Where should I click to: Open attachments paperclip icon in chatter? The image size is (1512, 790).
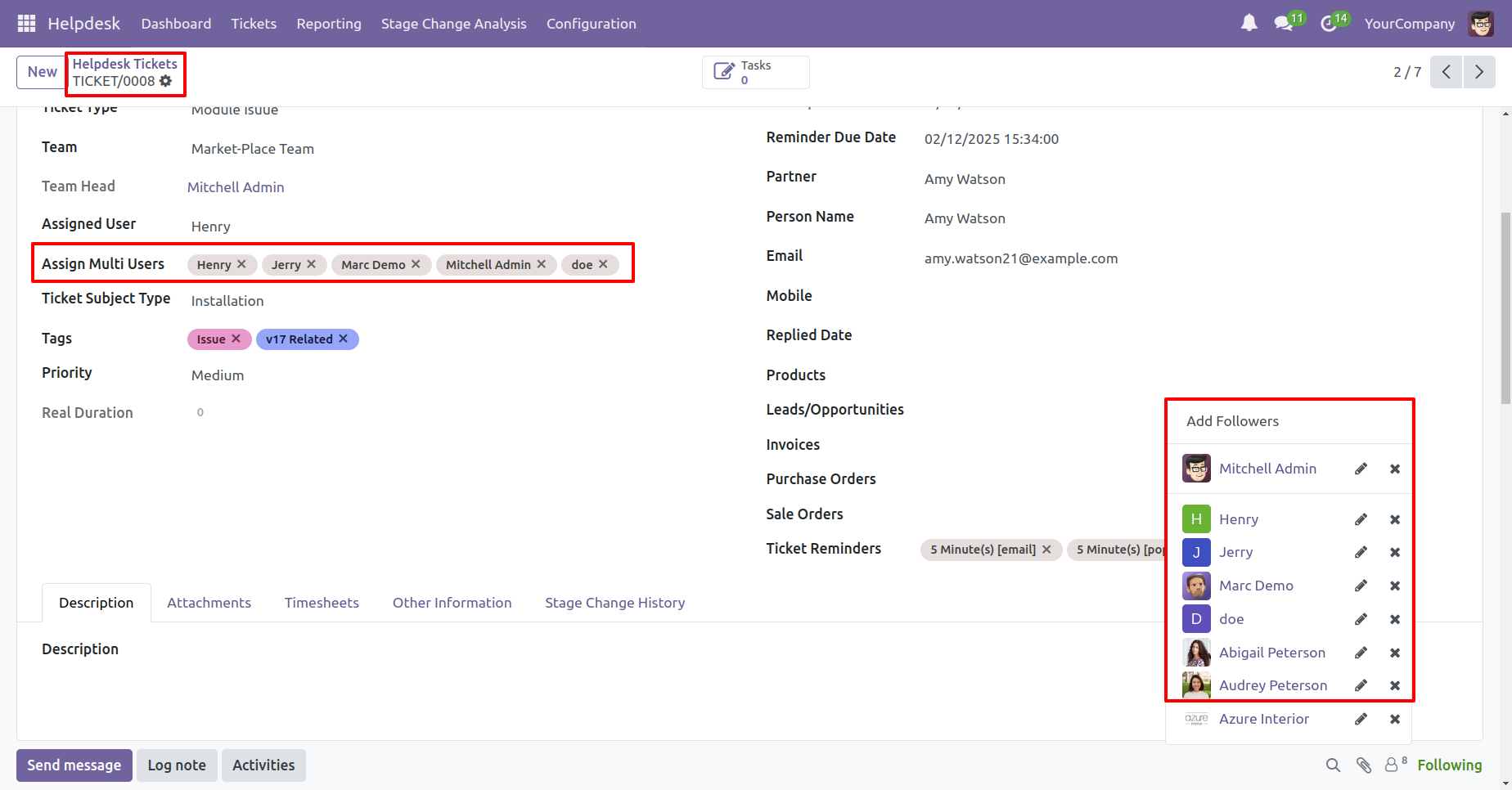(1363, 765)
